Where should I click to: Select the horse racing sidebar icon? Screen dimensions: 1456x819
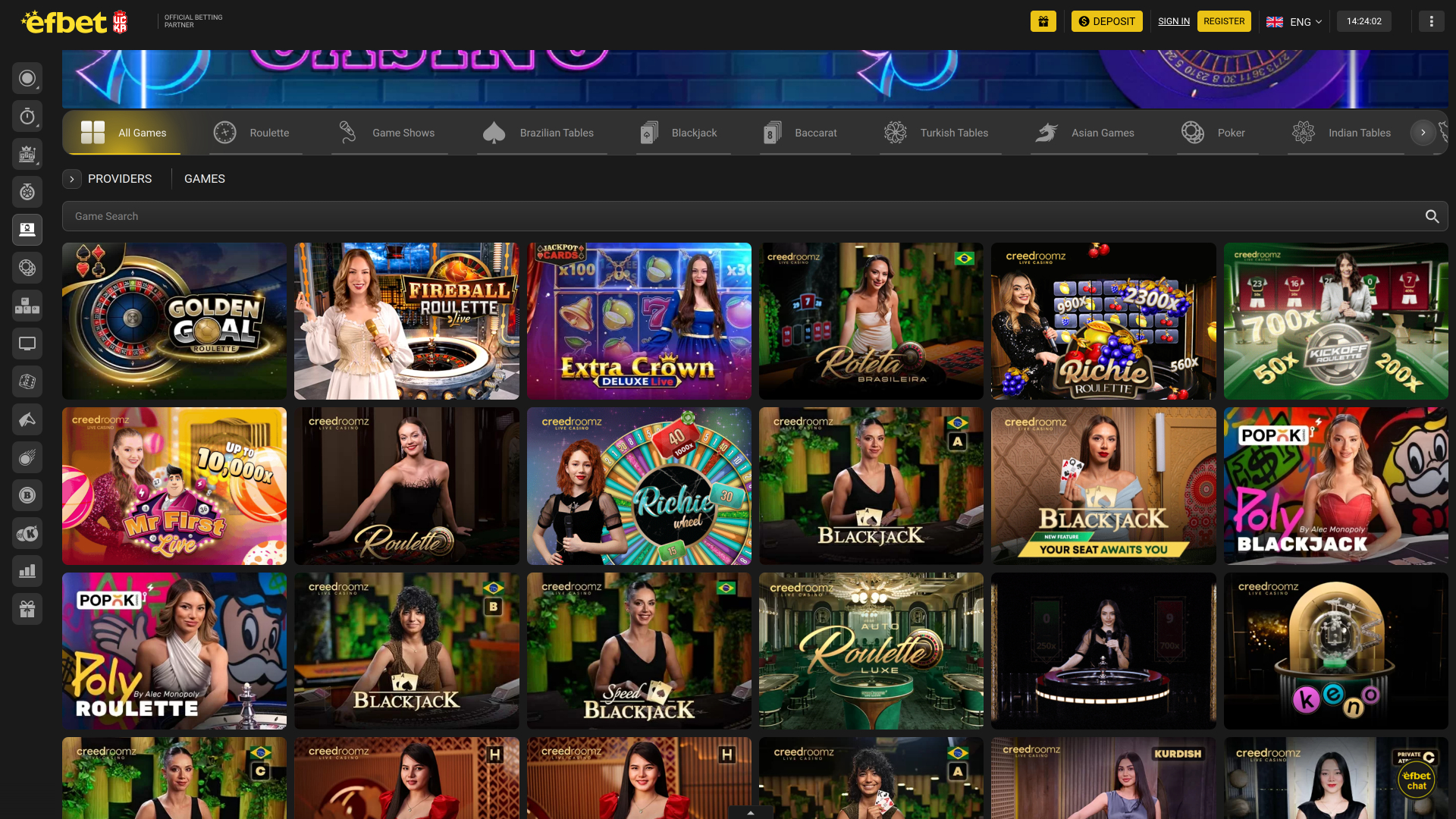pyautogui.click(x=27, y=419)
